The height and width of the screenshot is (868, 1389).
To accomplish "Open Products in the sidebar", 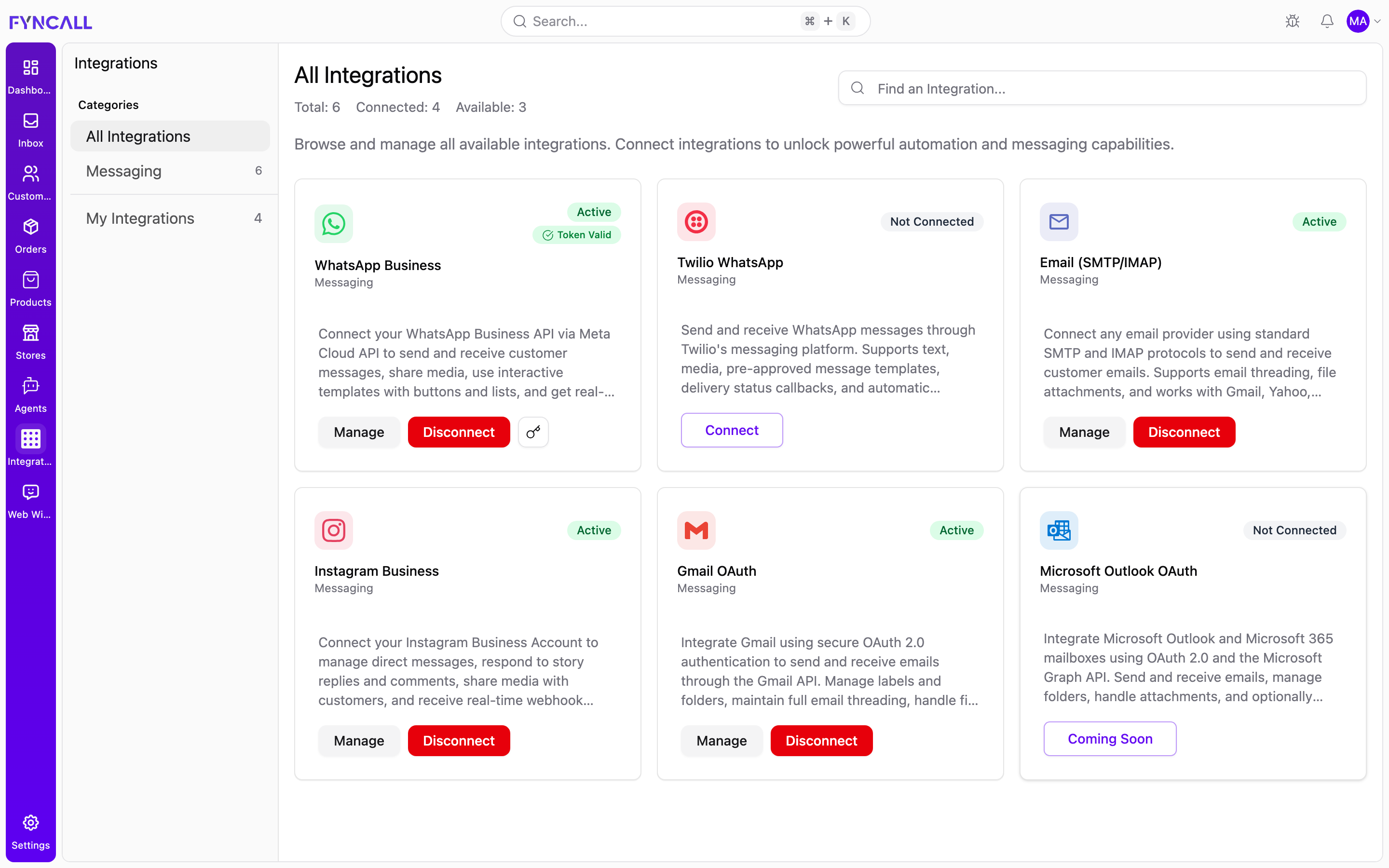I will point(30,289).
